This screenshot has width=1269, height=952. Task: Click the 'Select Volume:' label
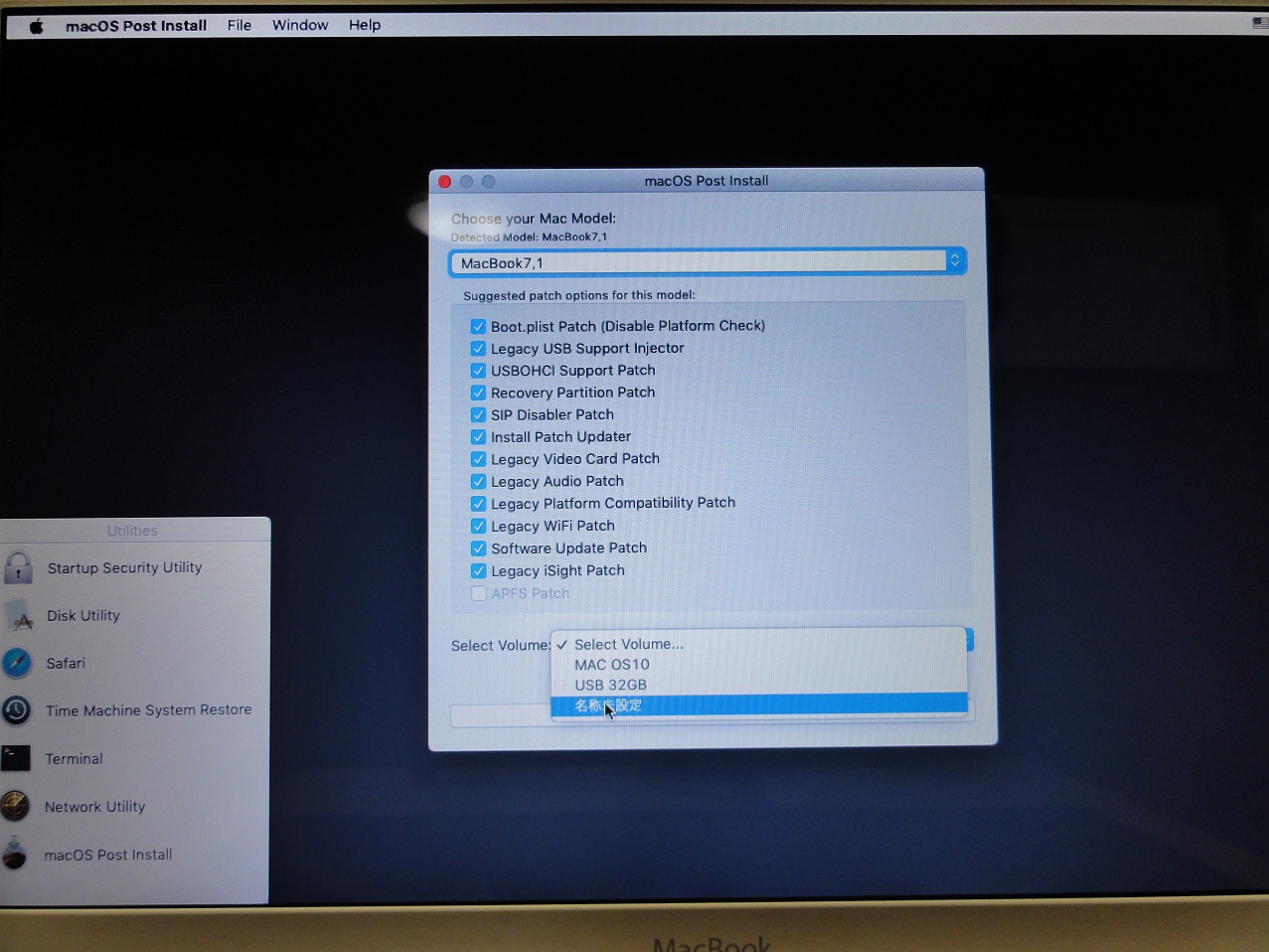500,646
